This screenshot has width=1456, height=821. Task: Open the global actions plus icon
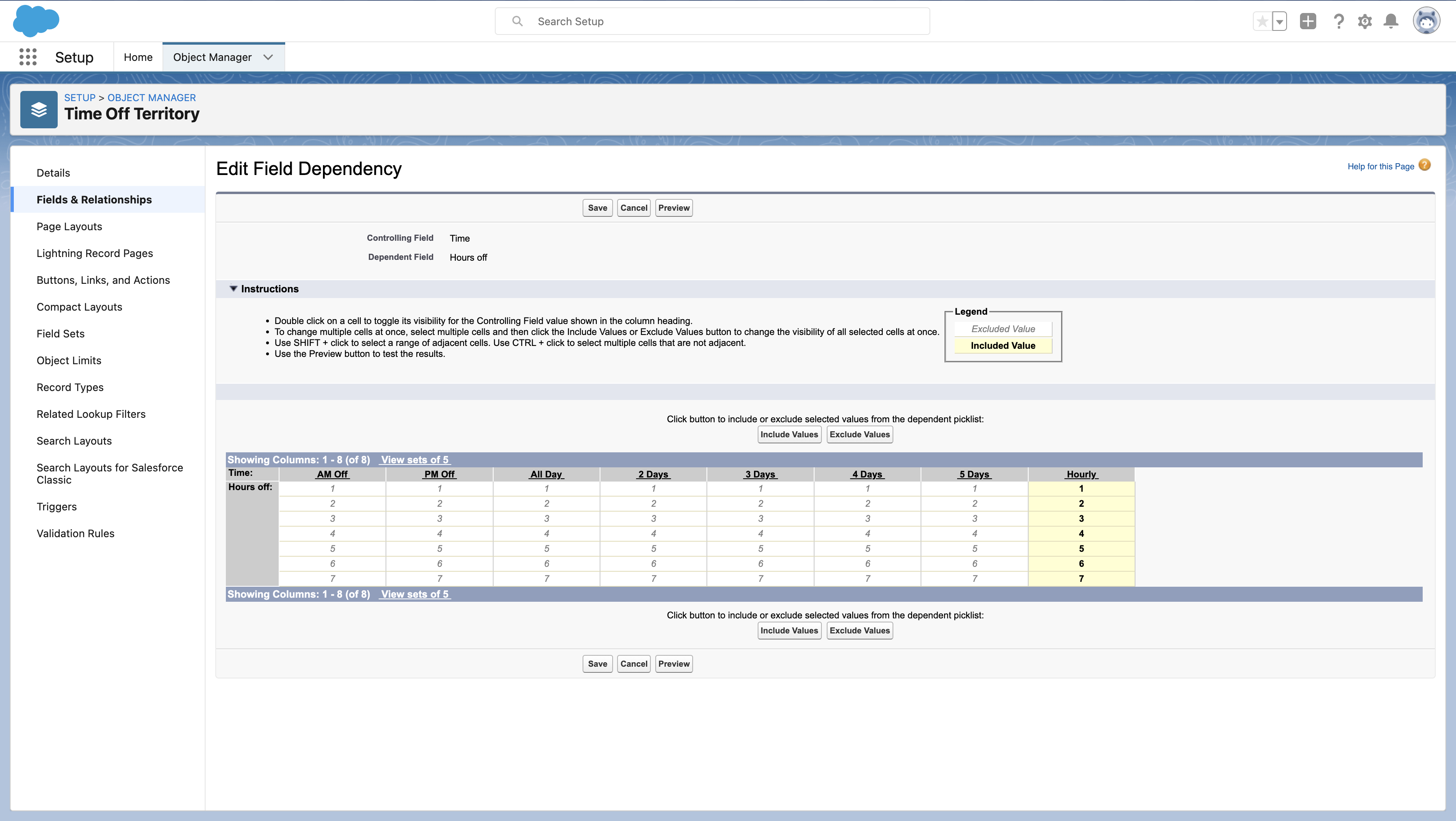[x=1308, y=22]
